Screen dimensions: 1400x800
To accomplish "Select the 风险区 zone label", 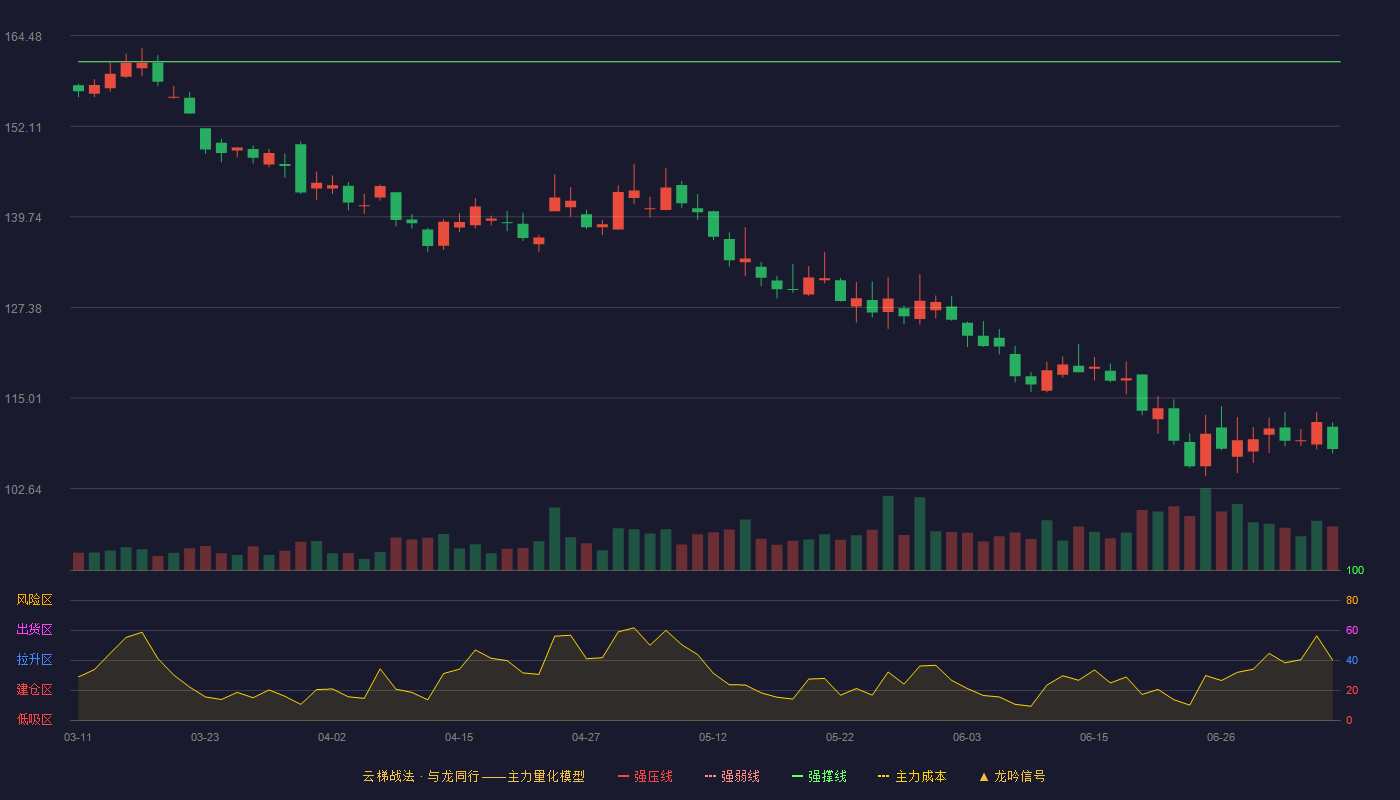I will pyautogui.click(x=34, y=600).
